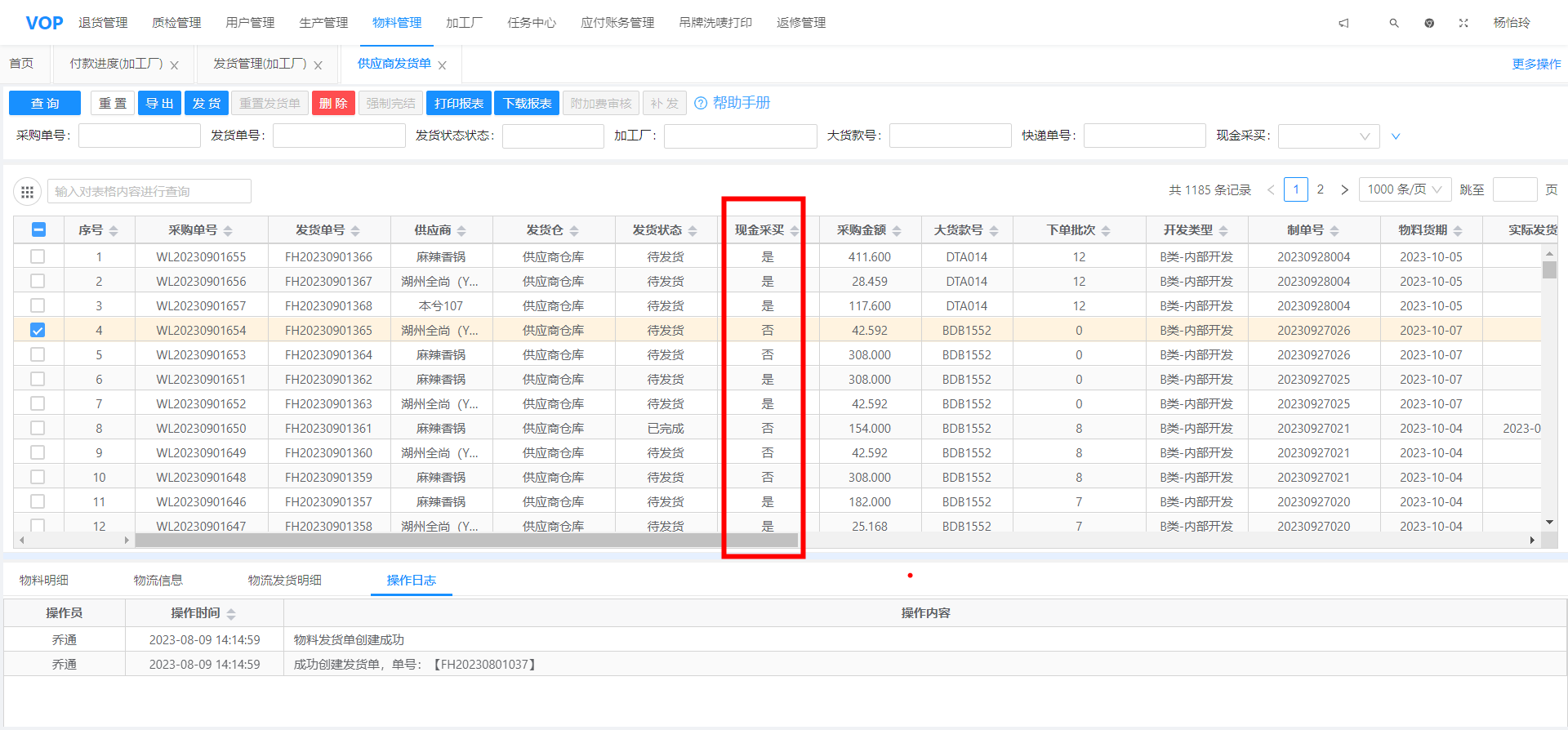Toggle the select-all header checkbox

[x=38, y=230]
